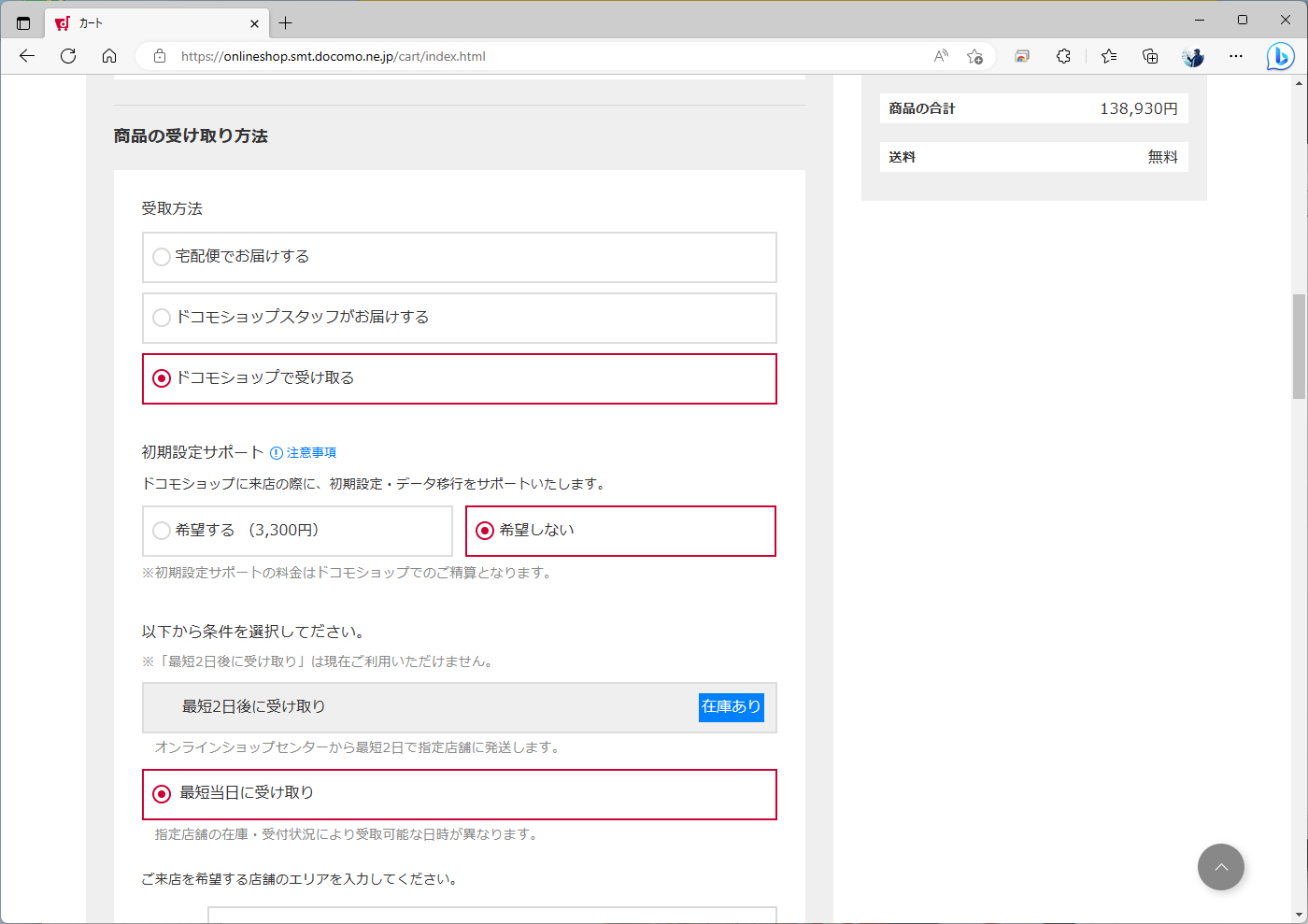
Task: Click the 商品の受け取り方法 heading
Action: (191, 136)
